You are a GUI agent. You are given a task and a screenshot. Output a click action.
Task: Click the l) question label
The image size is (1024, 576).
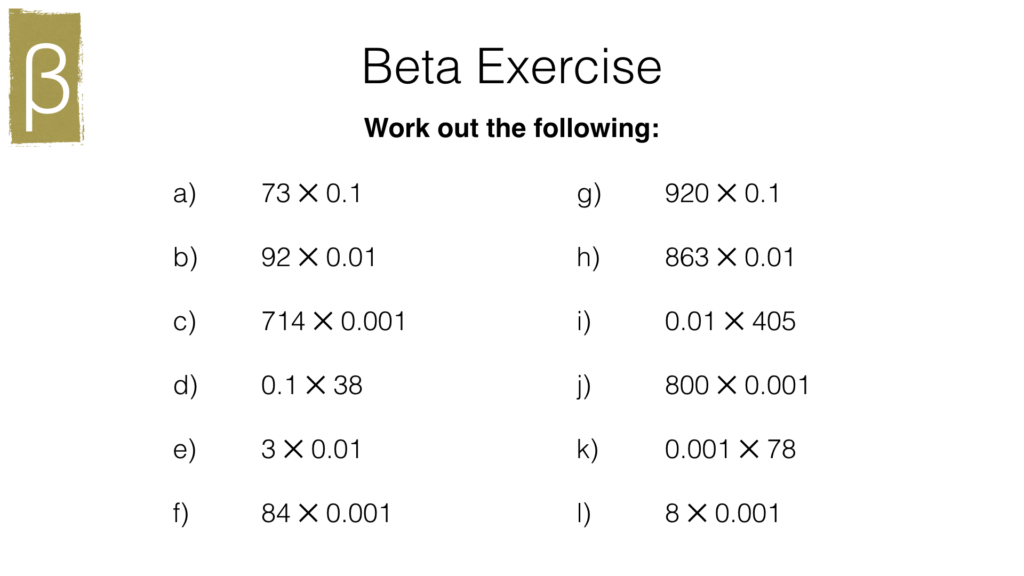click(x=584, y=514)
